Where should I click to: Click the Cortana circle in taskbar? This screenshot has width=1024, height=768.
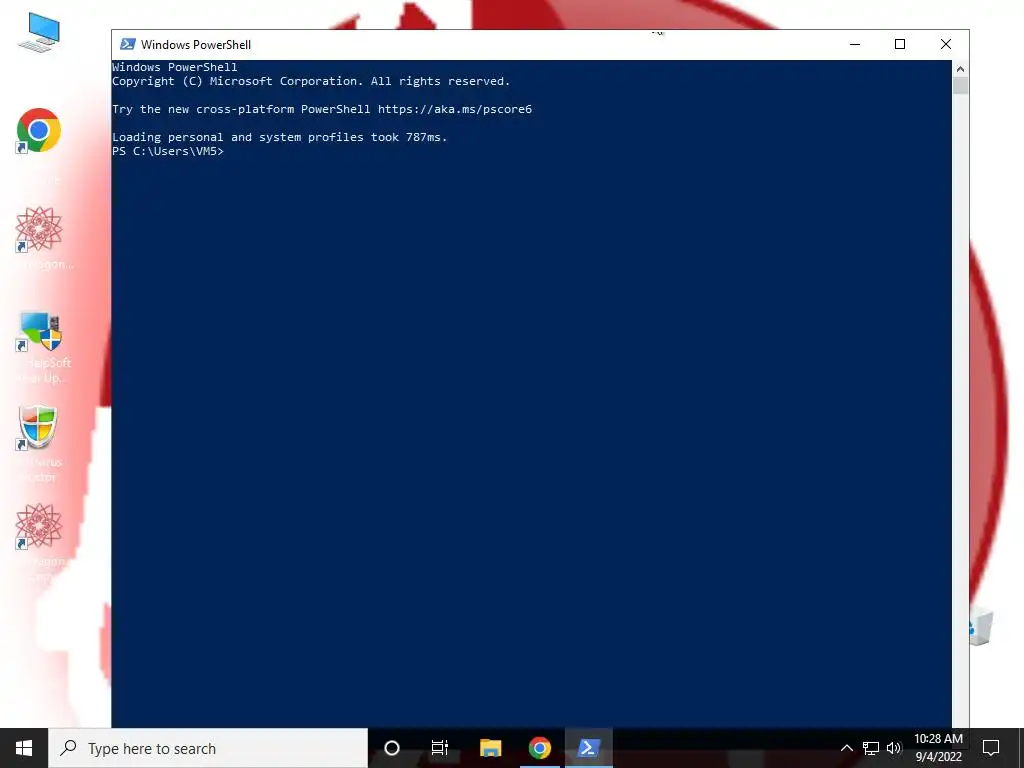pos(392,748)
